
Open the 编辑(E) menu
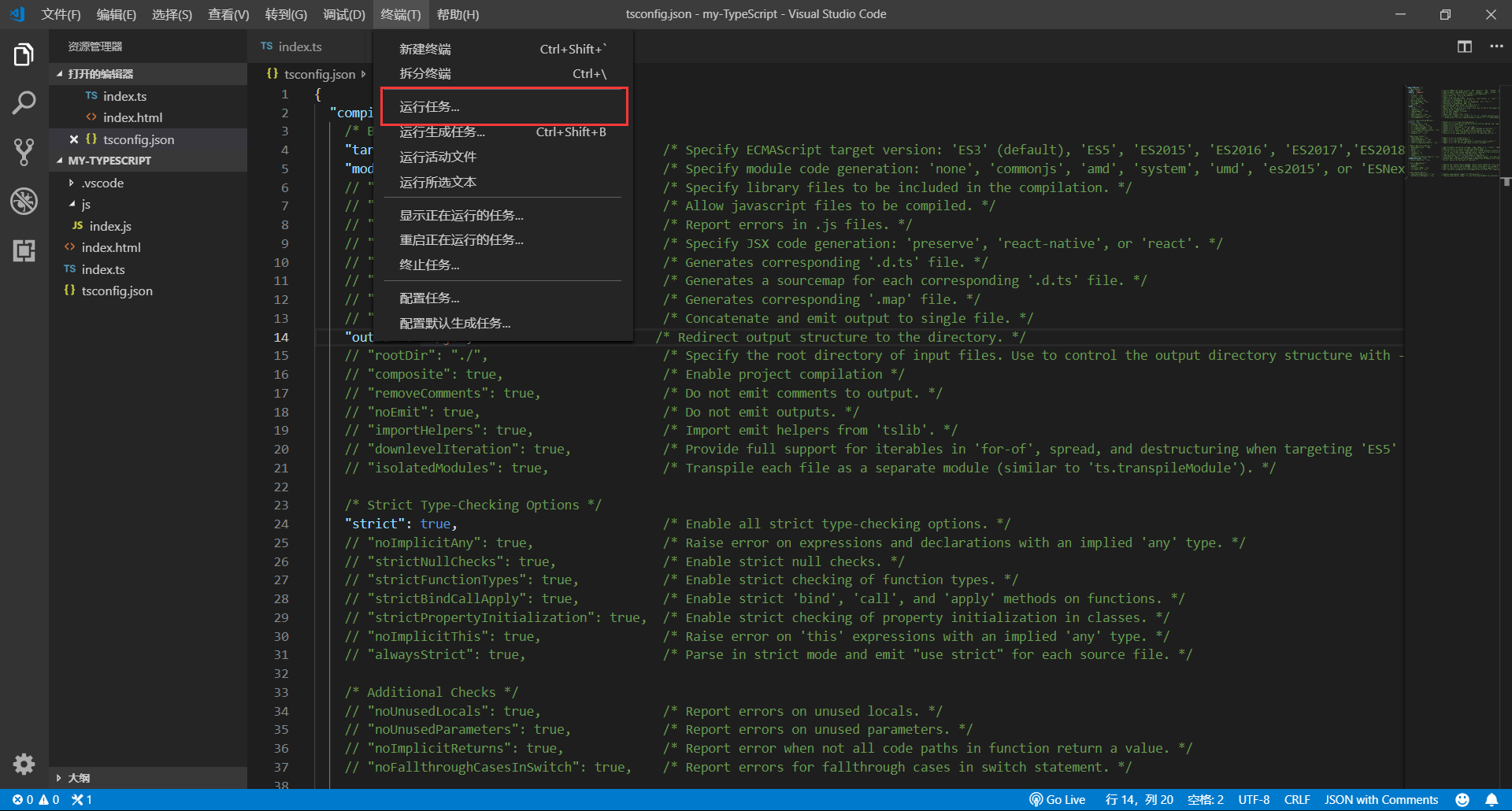pos(116,14)
